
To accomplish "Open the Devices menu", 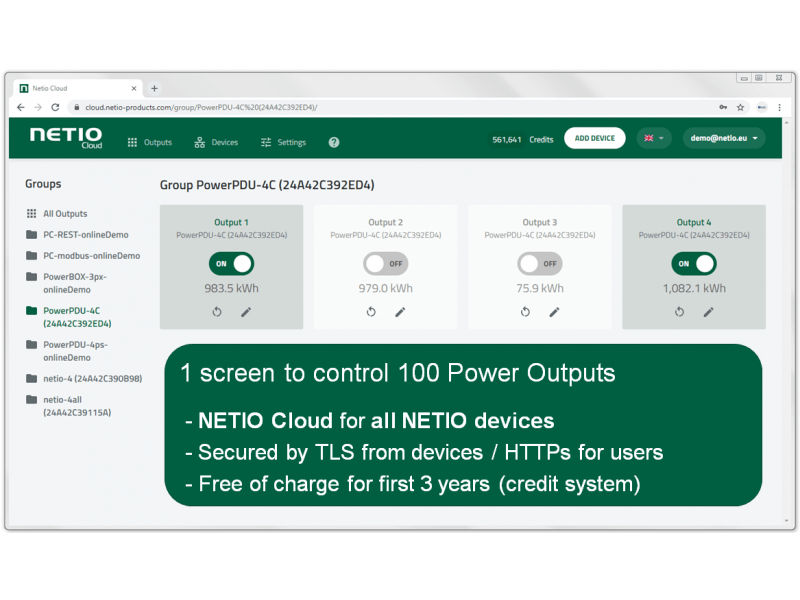I will (216, 142).
